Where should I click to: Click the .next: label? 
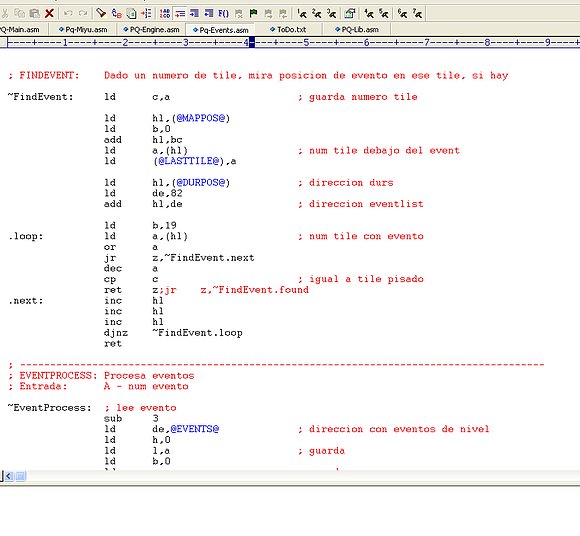click(x=26, y=301)
